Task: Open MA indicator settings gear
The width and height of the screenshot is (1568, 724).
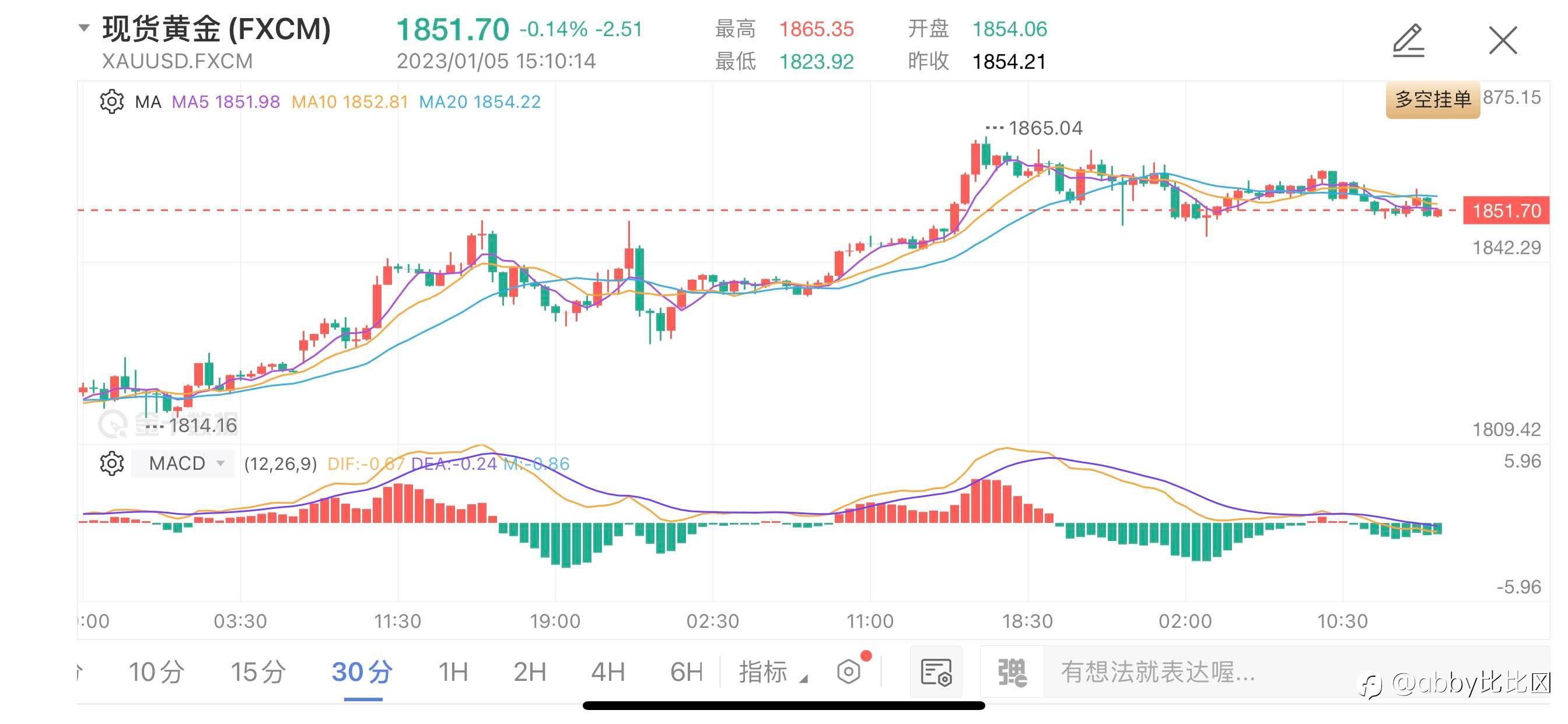Action: [112, 101]
